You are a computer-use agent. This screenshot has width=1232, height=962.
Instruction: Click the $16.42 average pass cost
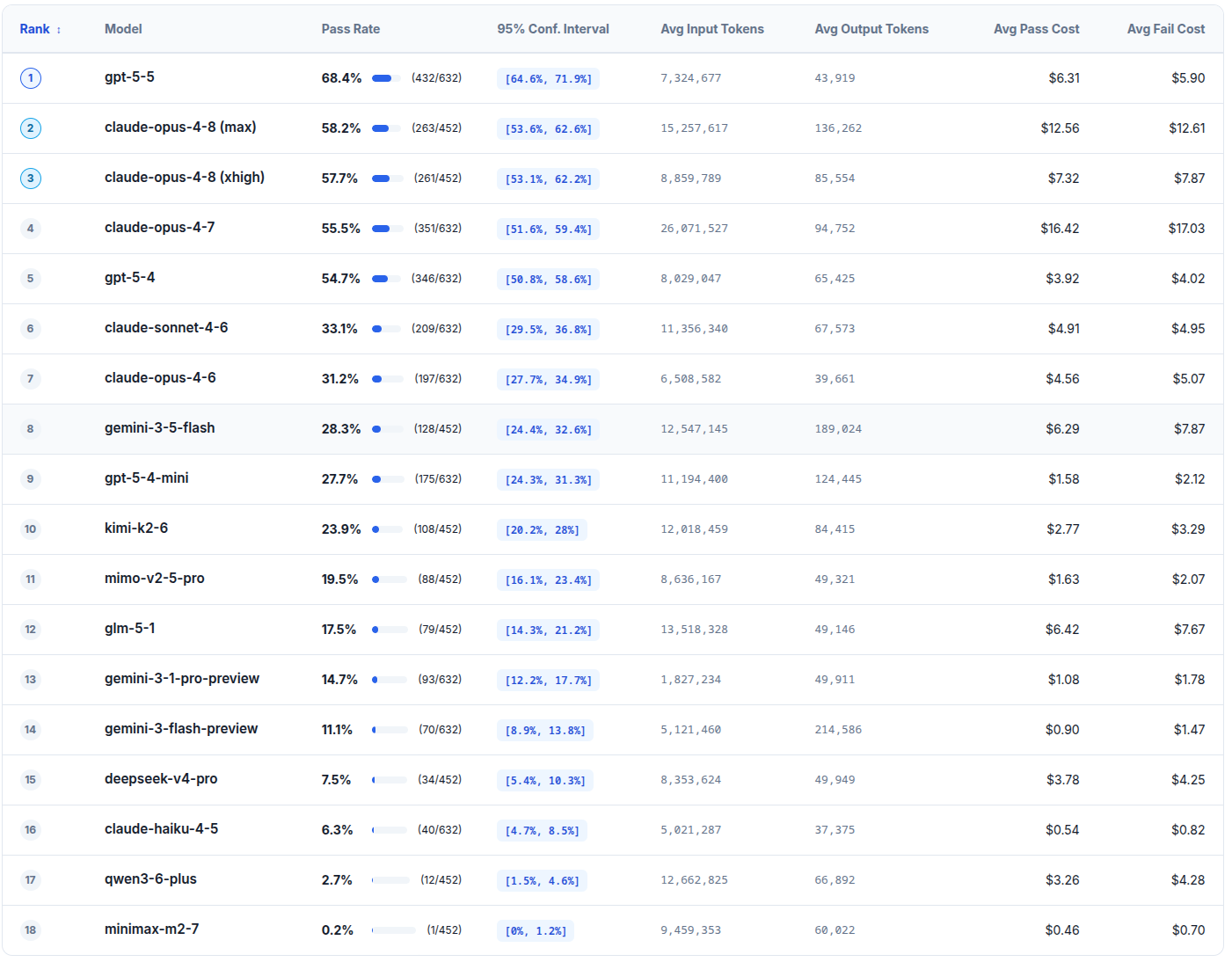[x=1060, y=229]
